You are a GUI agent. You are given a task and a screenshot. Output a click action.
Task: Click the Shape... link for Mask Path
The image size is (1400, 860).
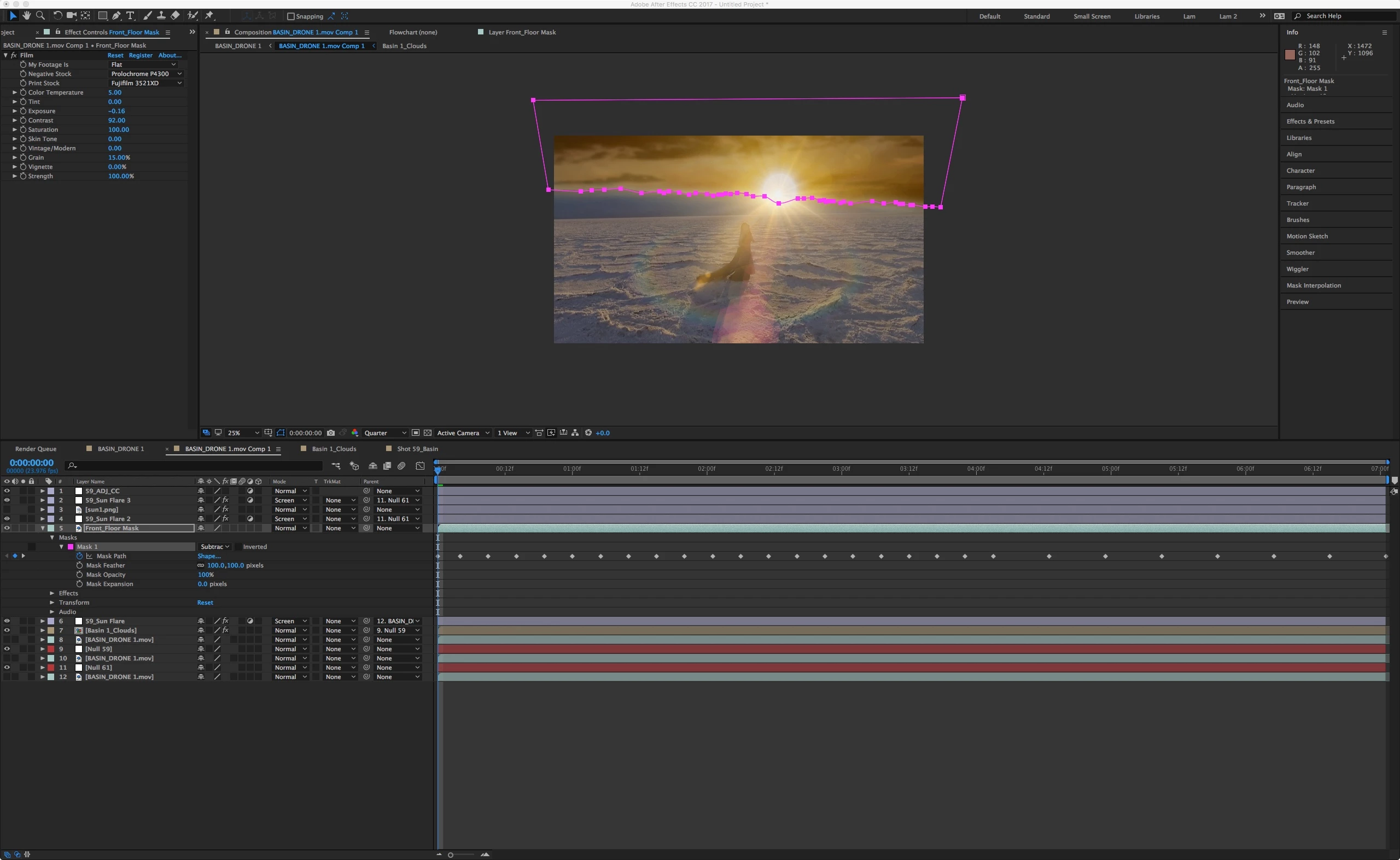click(209, 556)
